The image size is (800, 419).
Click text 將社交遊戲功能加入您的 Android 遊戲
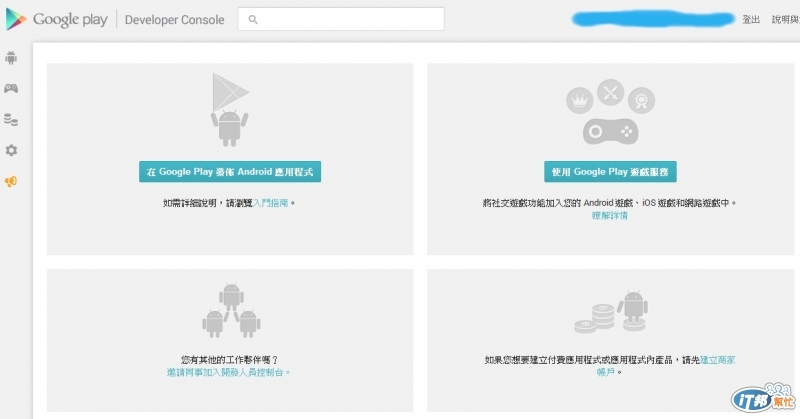click(x=558, y=203)
